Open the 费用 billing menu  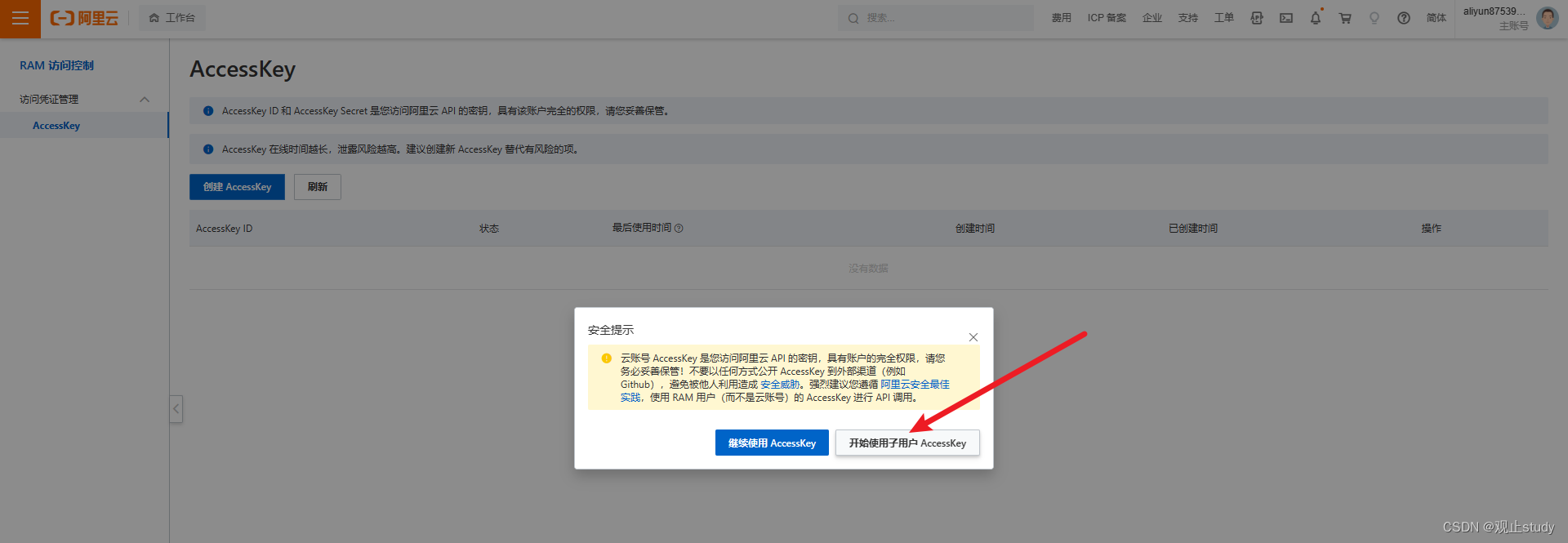(x=1061, y=18)
